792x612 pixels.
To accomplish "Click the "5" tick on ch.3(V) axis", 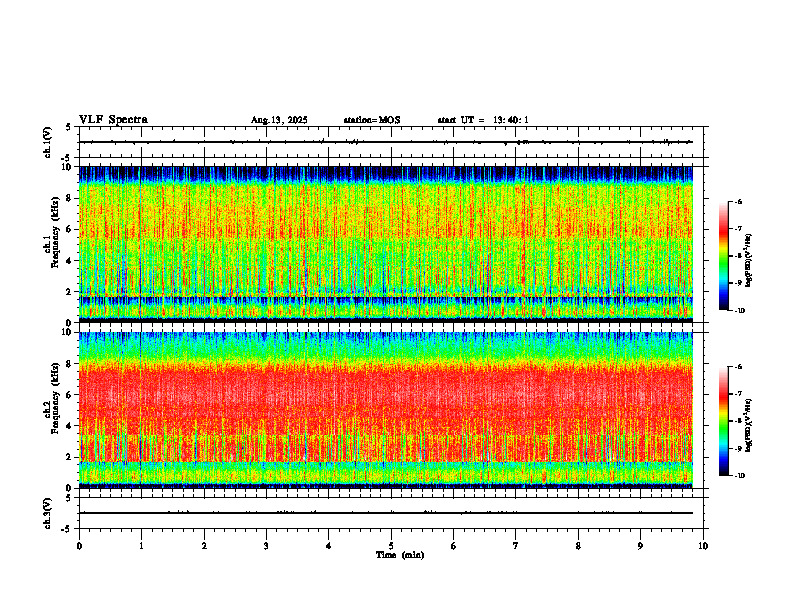I will [69, 498].
